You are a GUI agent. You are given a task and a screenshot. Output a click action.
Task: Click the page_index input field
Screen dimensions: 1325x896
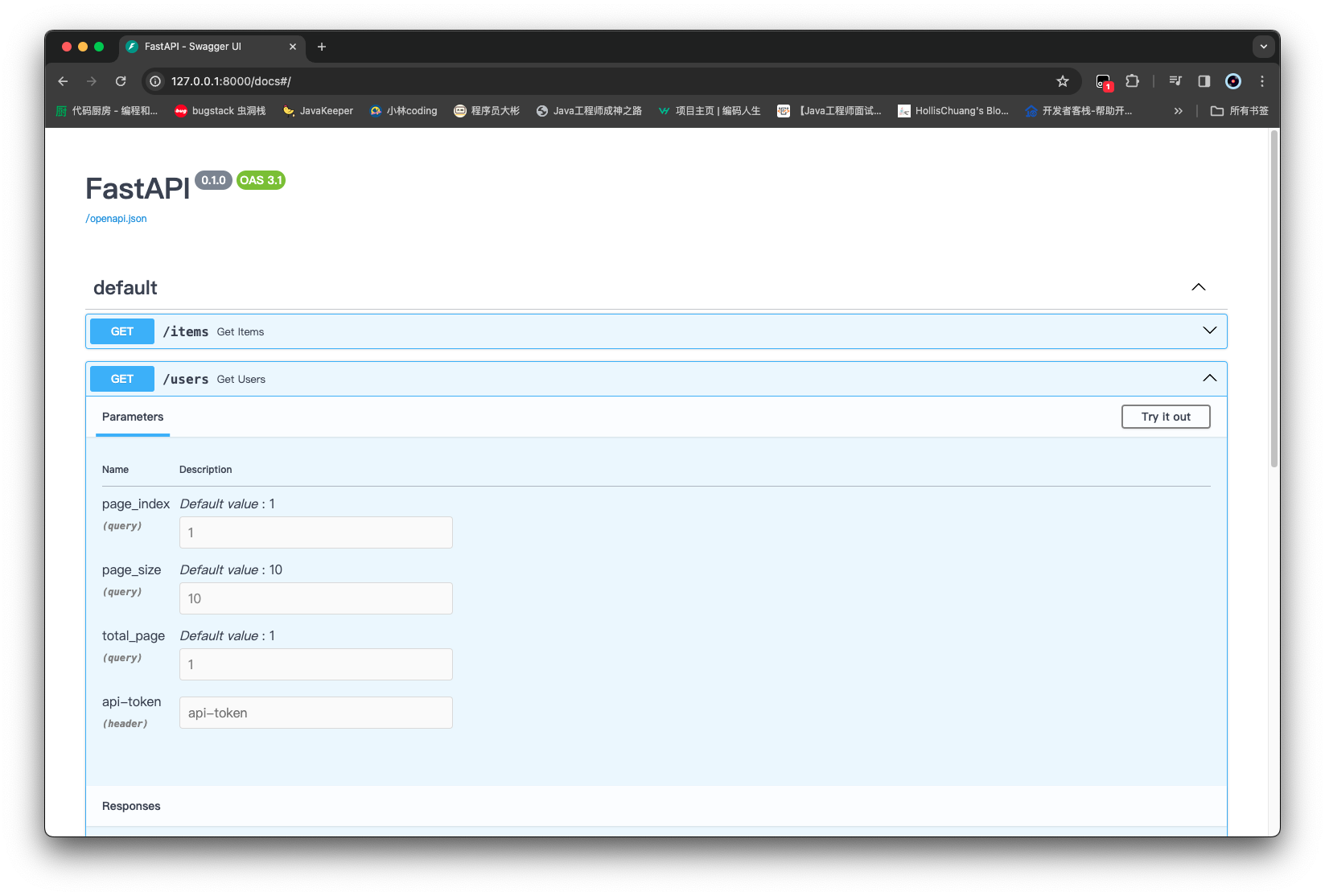click(x=316, y=532)
